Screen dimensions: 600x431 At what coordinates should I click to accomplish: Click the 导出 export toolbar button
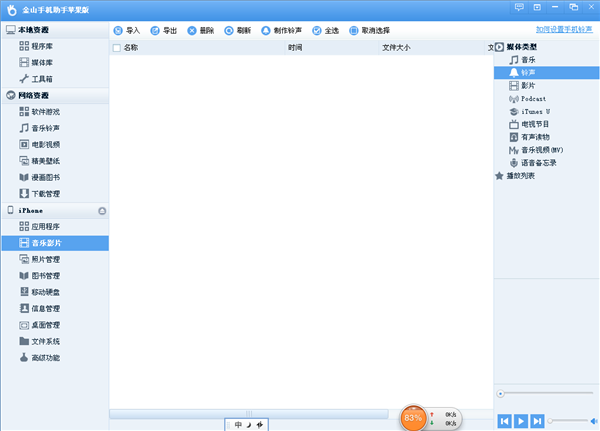click(x=164, y=31)
